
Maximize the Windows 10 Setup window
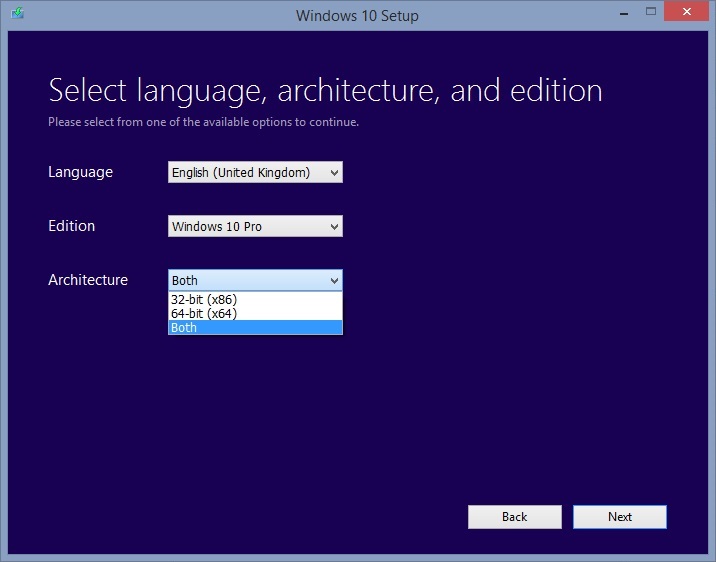pos(651,12)
